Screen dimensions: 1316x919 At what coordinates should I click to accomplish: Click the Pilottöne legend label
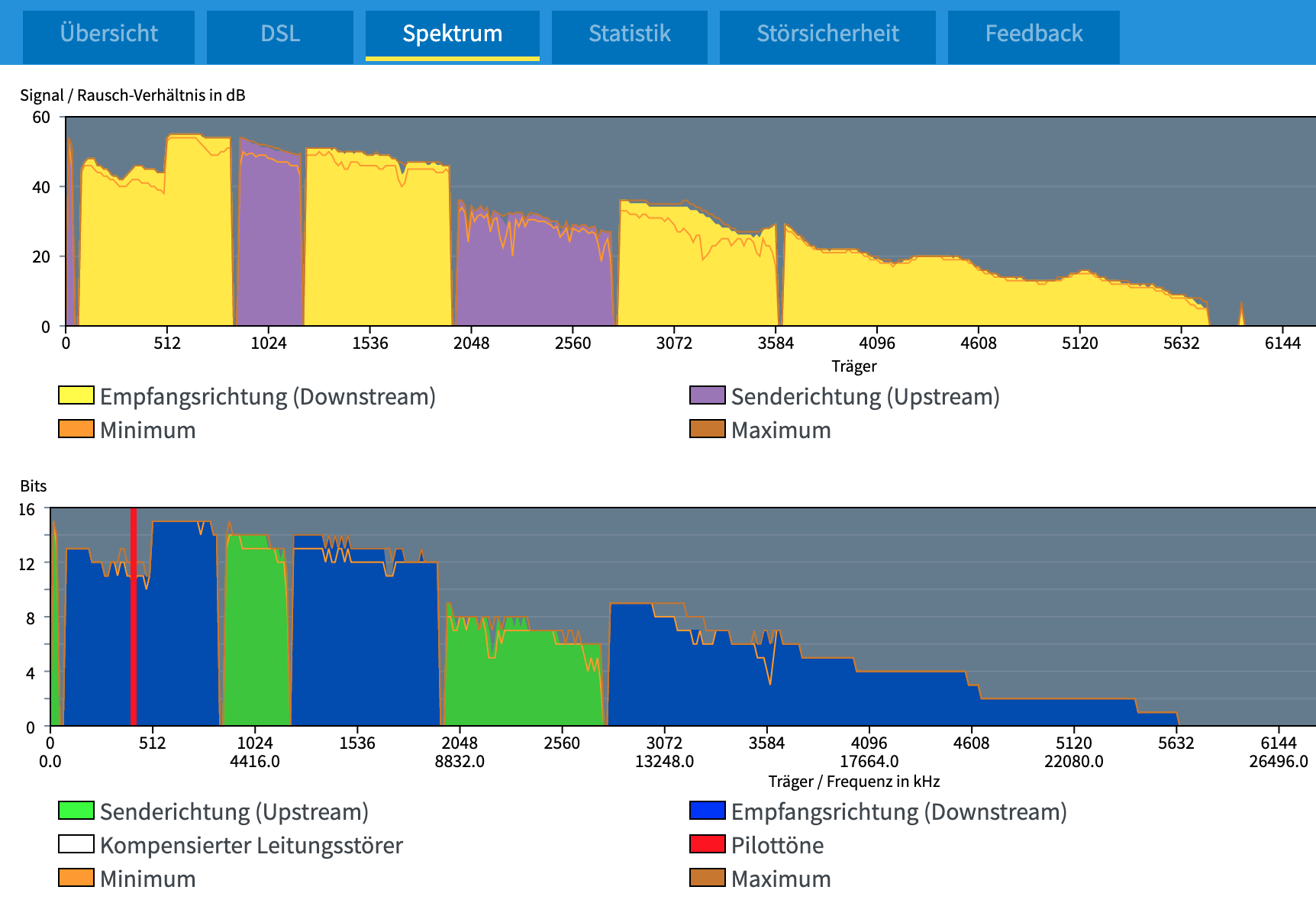point(777,845)
